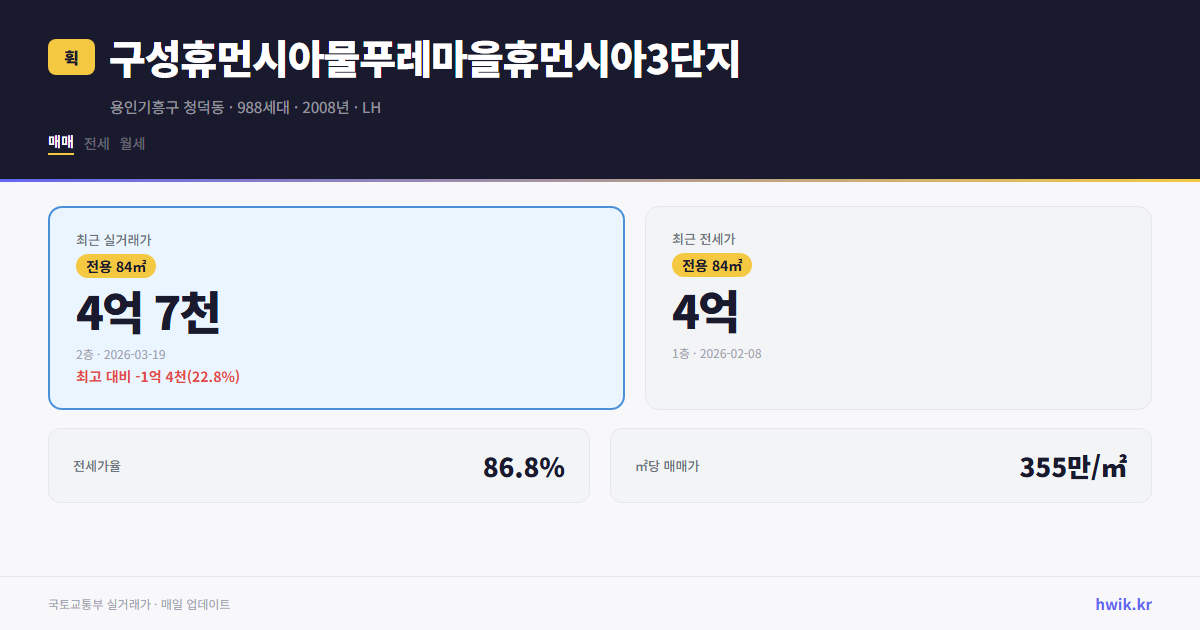Enable the 월세 price view
Screen dimensions: 1200x630
(x=132, y=143)
